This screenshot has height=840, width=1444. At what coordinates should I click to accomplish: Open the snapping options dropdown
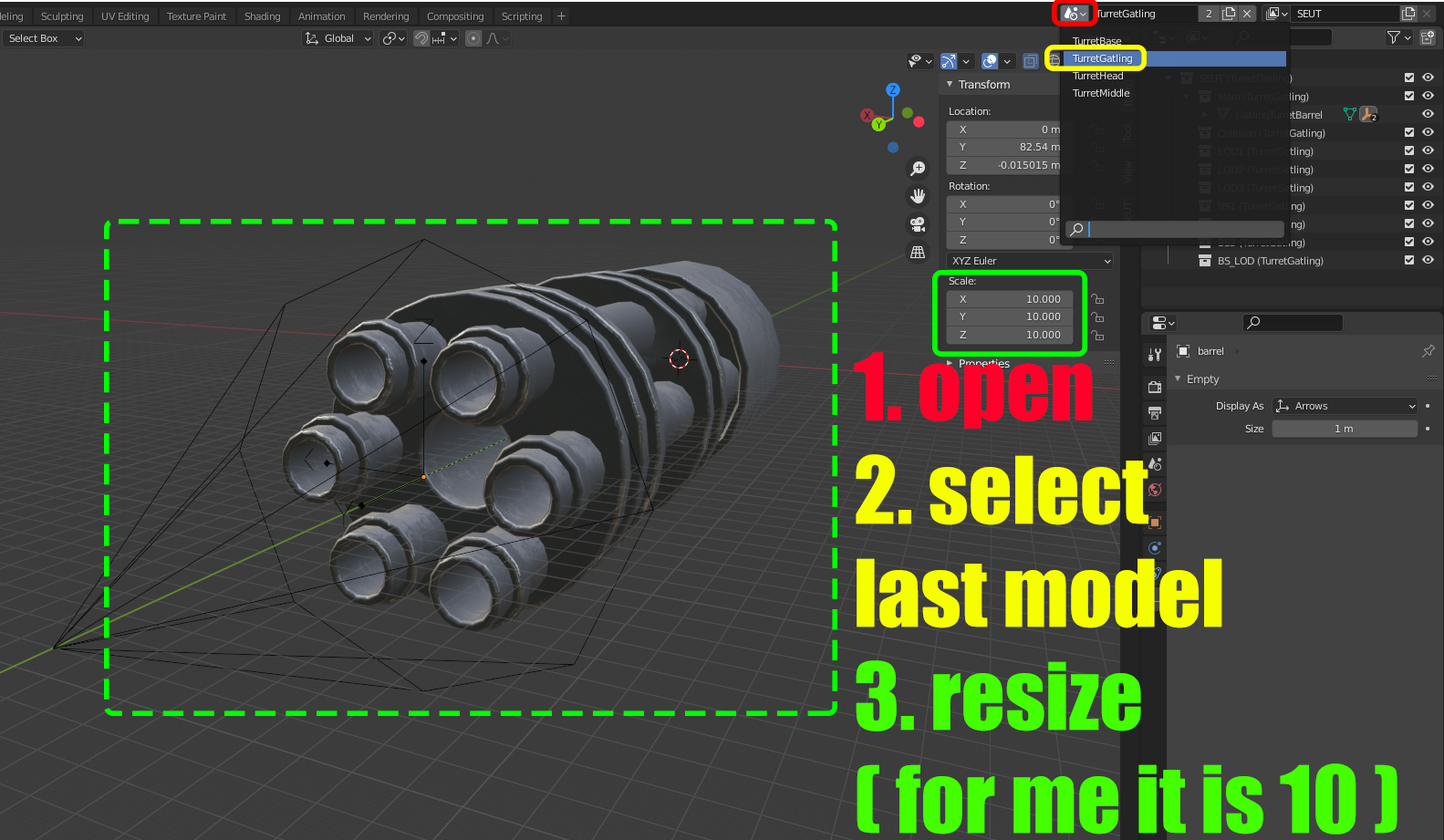[444, 38]
